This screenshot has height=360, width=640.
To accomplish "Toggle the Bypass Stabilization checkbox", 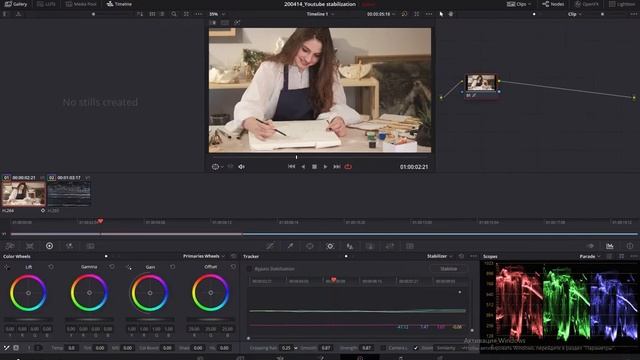I will click(249, 269).
